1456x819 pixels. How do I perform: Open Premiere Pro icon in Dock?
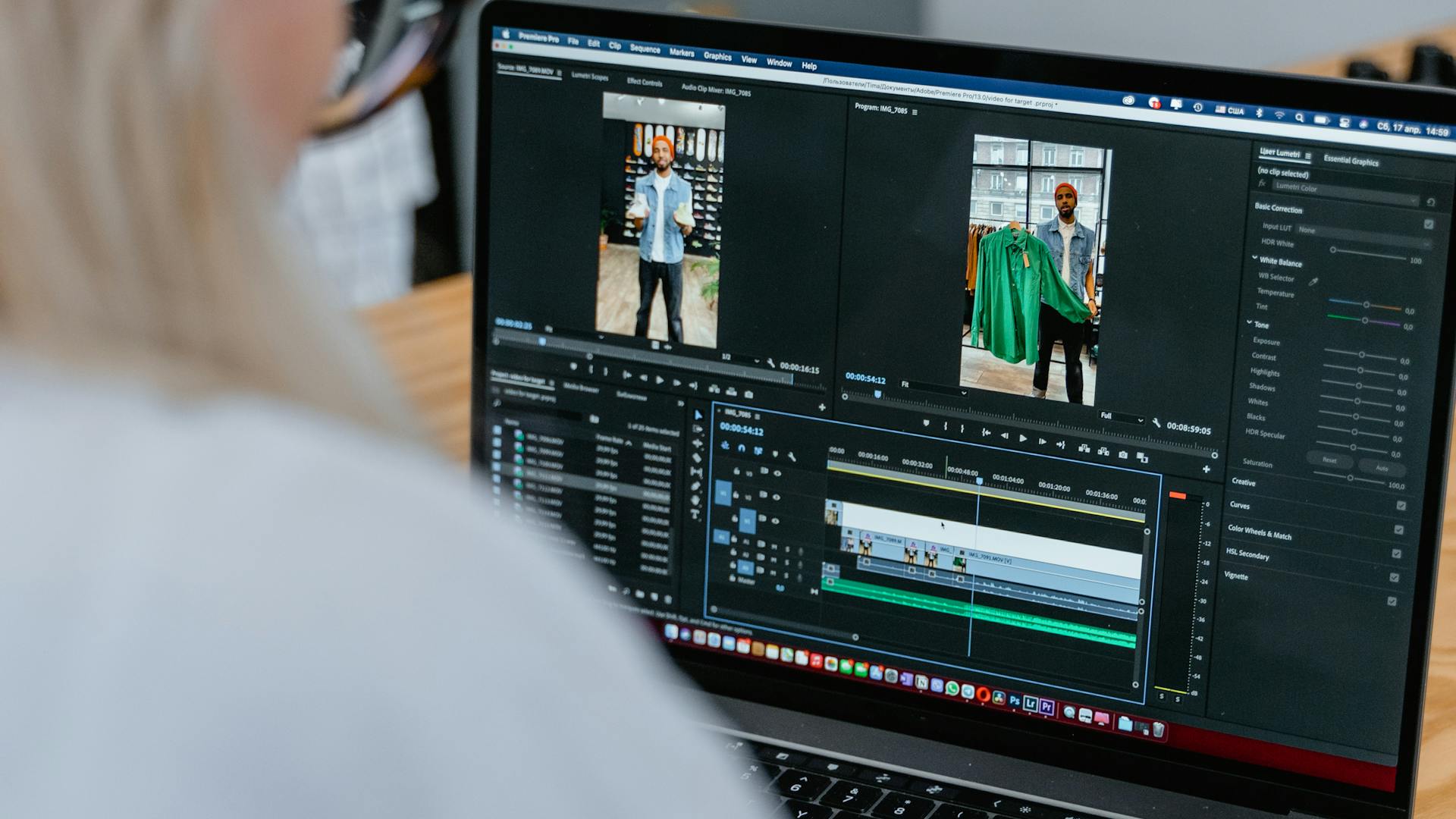[x=1046, y=707]
